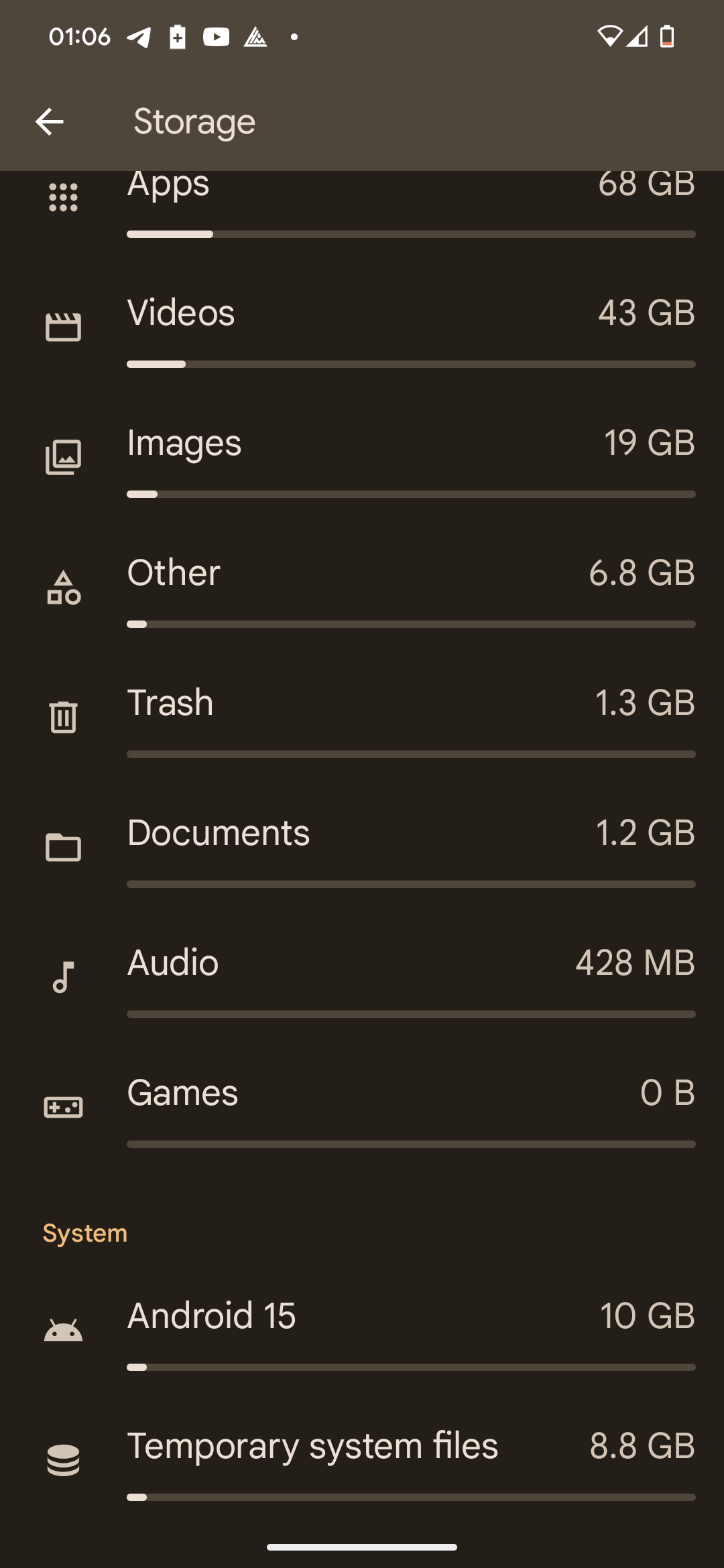Tap the Documents folder icon
Image resolution: width=724 pixels, height=1568 pixels.
click(64, 847)
